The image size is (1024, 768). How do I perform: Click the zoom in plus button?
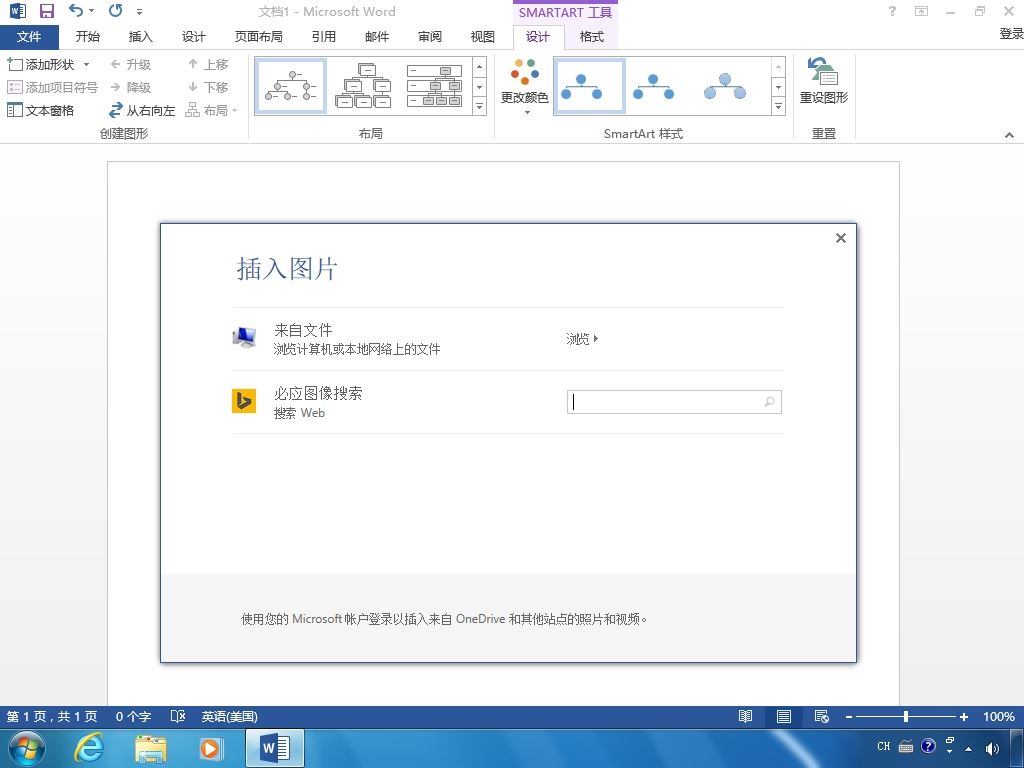coord(963,717)
